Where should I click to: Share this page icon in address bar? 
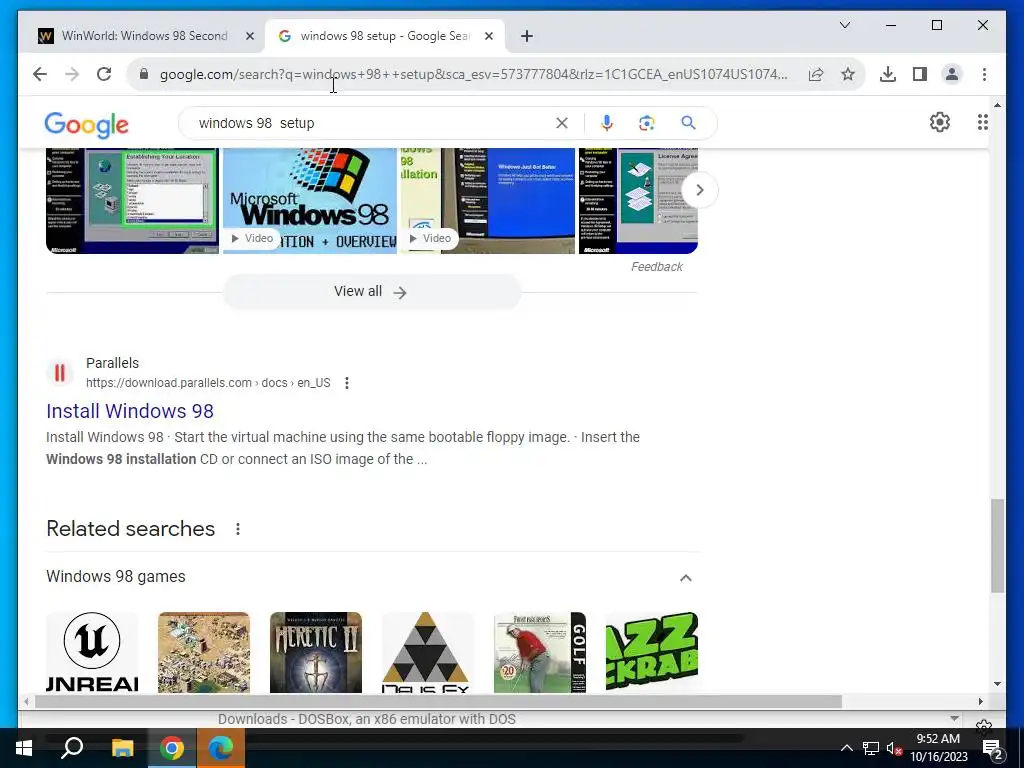816,74
